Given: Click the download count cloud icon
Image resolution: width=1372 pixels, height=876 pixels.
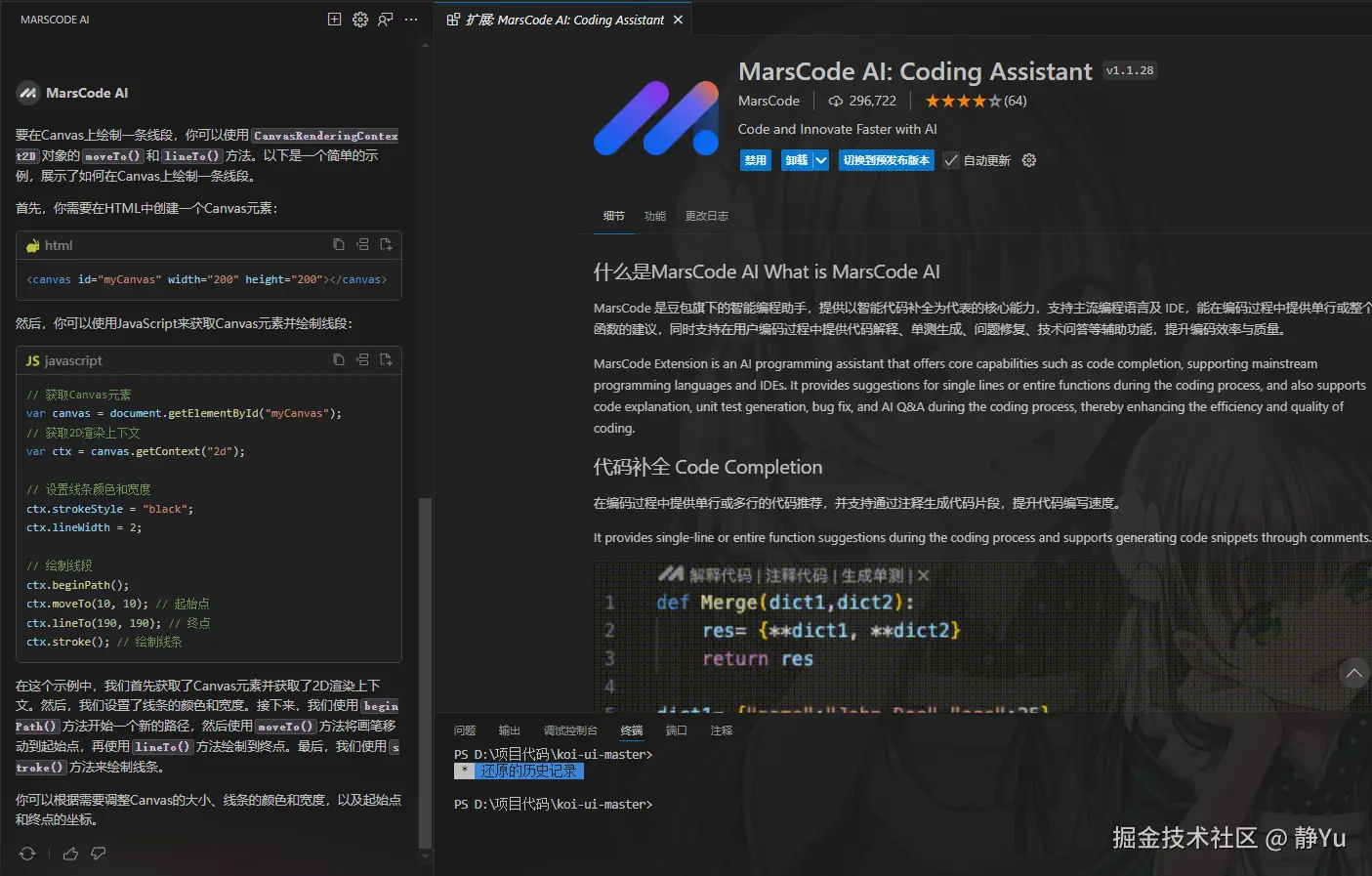Looking at the screenshot, I should pyautogui.click(x=835, y=101).
